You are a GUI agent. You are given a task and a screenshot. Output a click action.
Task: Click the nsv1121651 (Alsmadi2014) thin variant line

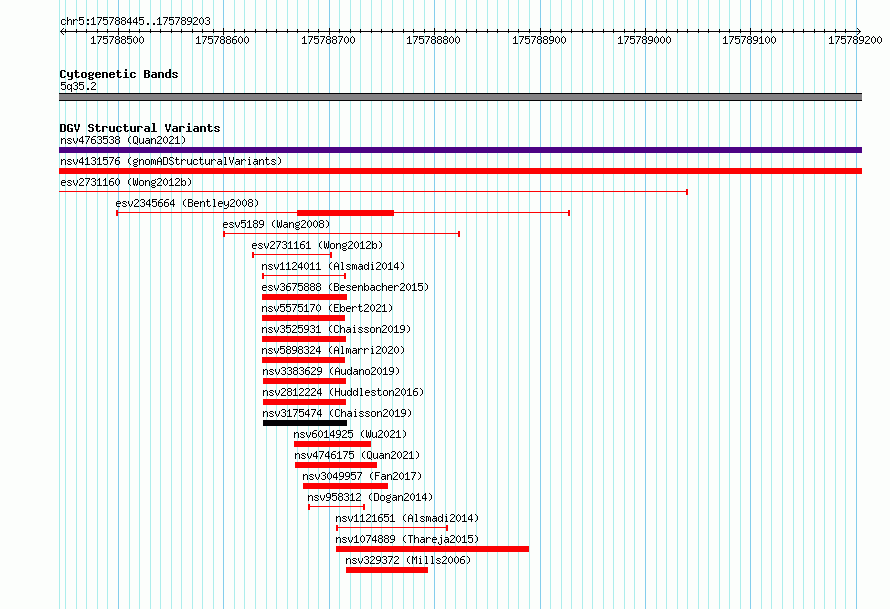392,528
